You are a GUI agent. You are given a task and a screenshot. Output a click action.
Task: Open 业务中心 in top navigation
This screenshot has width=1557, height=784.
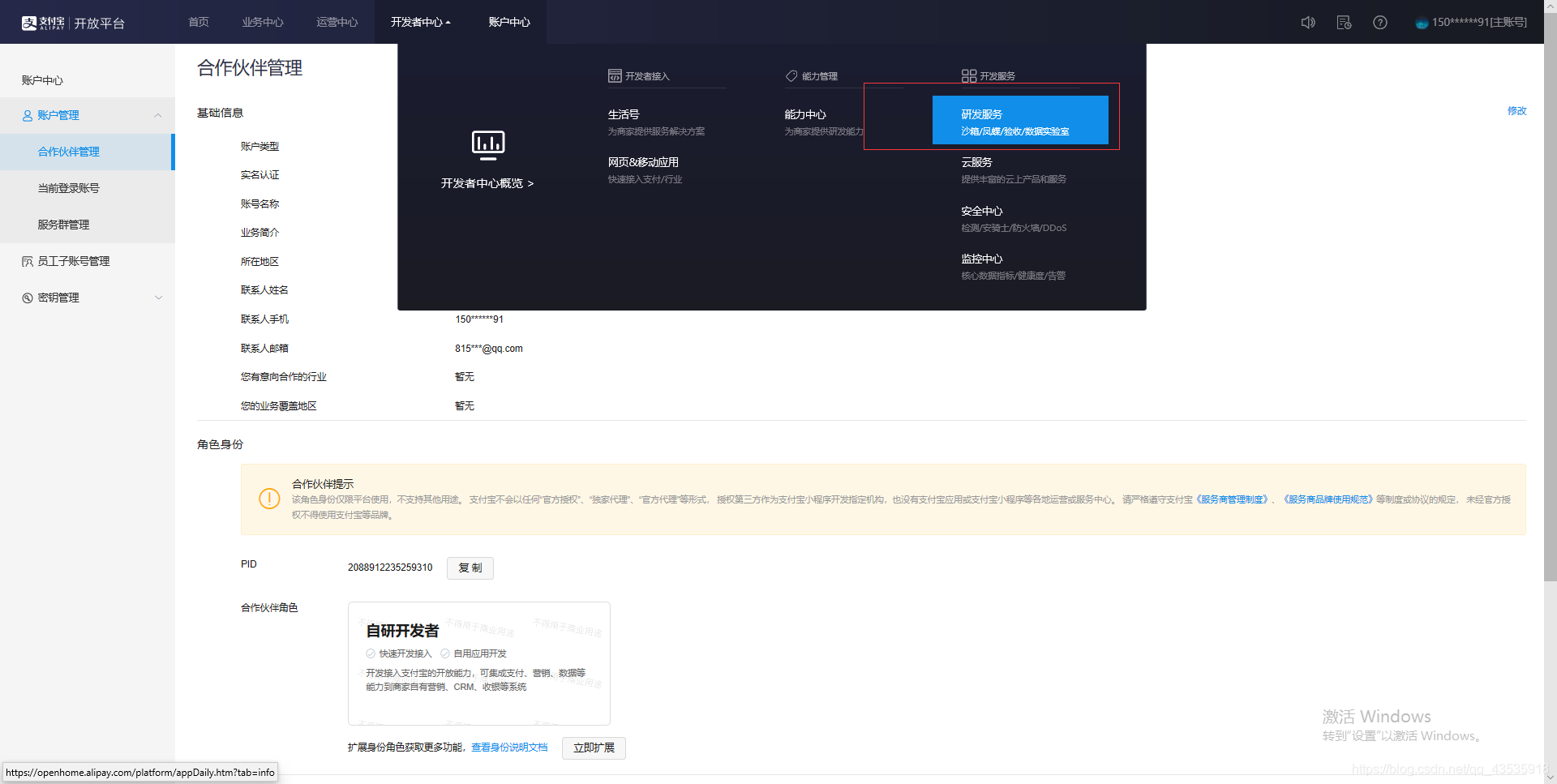pos(263,22)
